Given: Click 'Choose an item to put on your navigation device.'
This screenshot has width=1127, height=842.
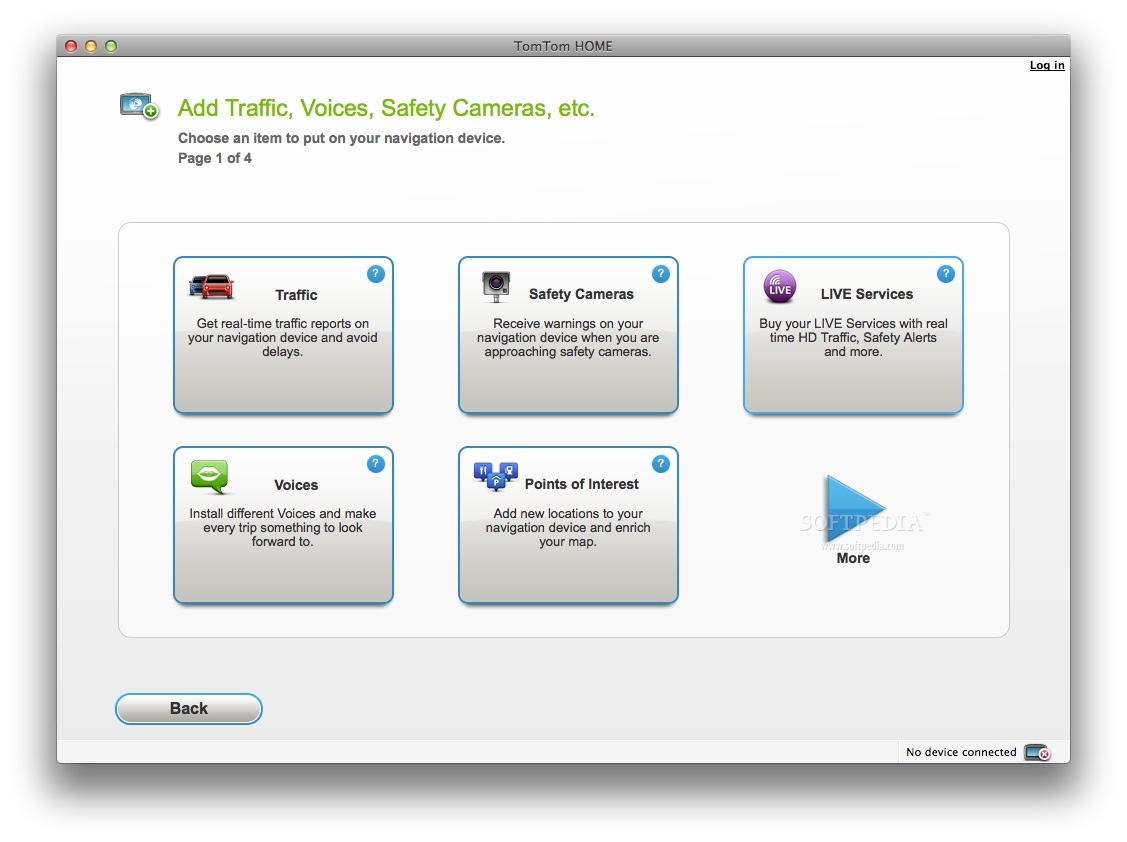Looking at the screenshot, I should (x=341, y=138).
